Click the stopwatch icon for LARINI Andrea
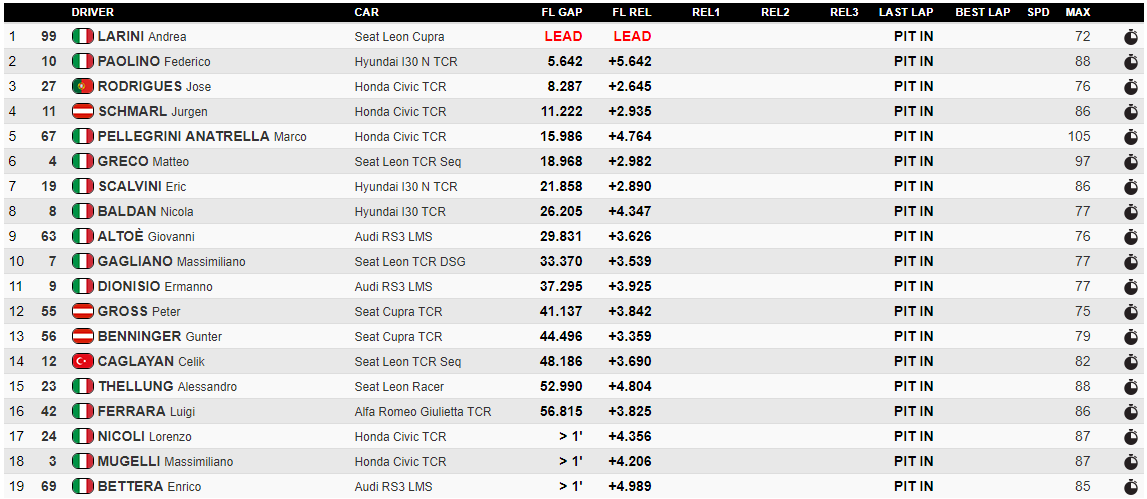 pyautogui.click(x=1131, y=37)
